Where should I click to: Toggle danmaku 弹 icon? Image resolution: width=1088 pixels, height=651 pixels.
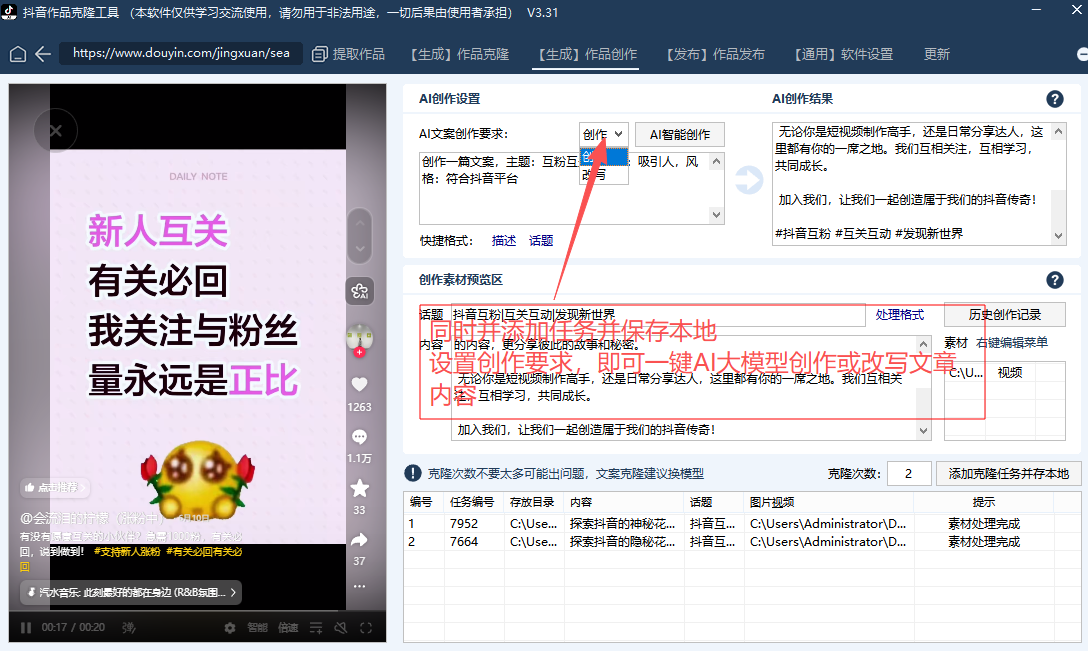coord(128,628)
